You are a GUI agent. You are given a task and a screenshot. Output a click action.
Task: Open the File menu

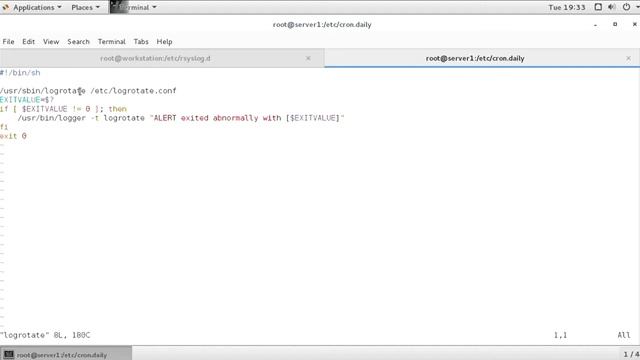8,42
